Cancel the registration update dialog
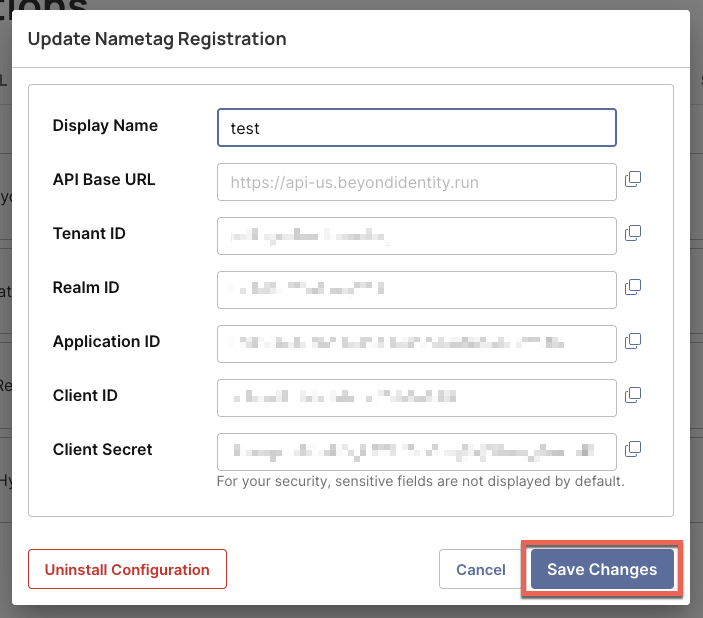The height and width of the screenshot is (618, 703). point(480,569)
